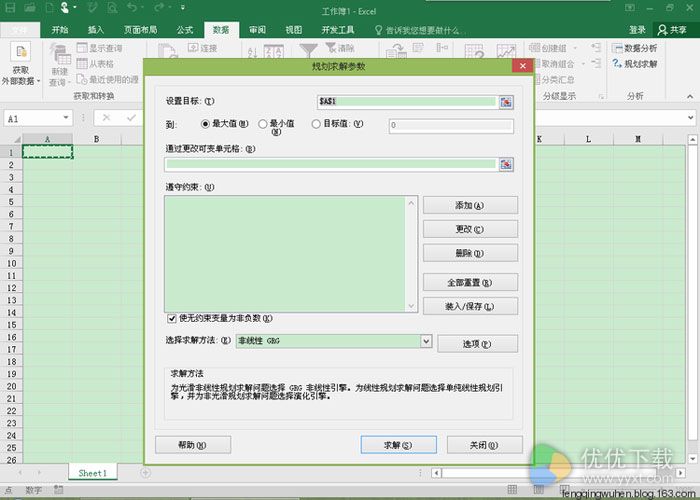The image size is (700, 500).
Task: Click the Forecast Sheet chart icon
Action: pos(506,51)
